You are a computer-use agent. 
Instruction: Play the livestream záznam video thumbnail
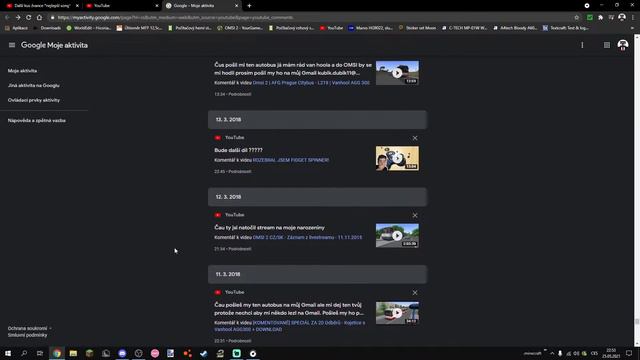397,236
